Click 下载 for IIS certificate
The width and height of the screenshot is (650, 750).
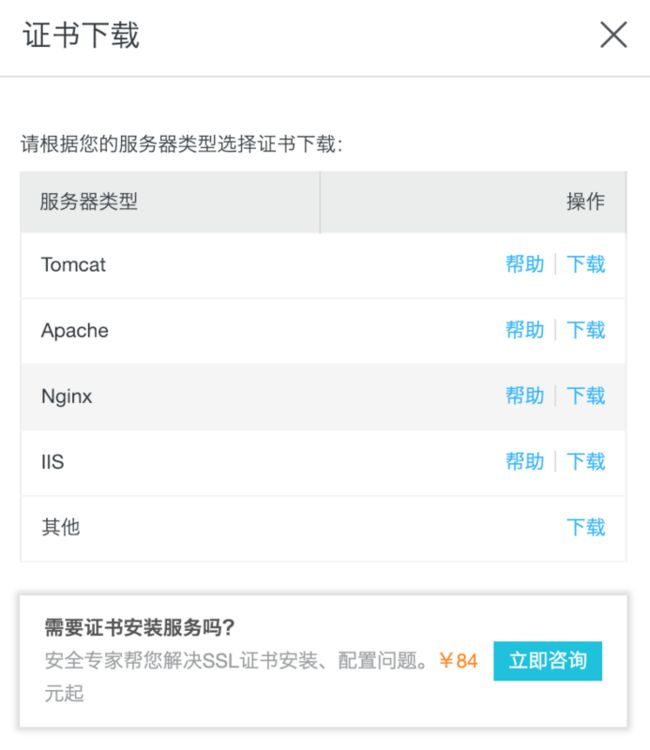click(586, 462)
